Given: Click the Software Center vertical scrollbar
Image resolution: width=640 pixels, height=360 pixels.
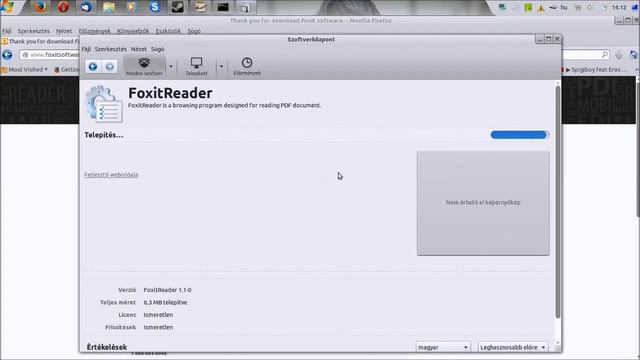Looking at the screenshot, I should pyautogui.click(x=558, y=202).
